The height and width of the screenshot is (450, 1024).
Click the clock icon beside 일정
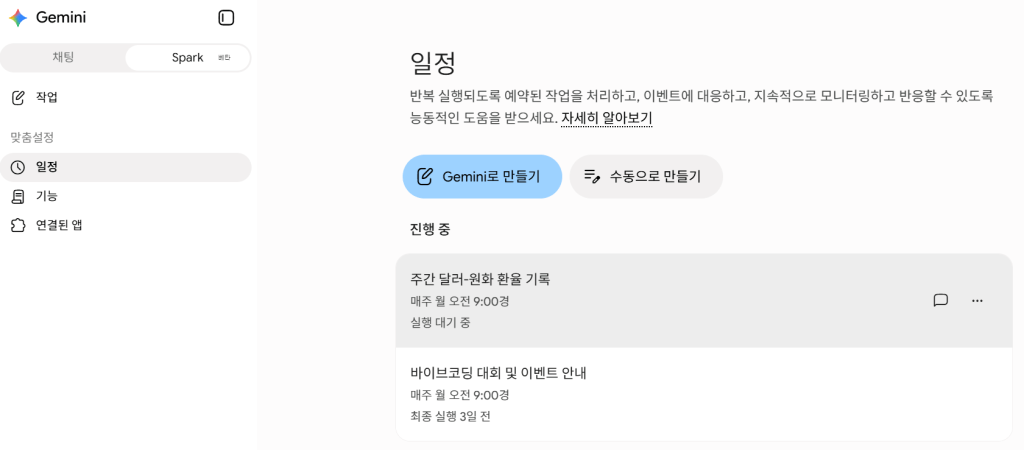tap(18, 167)
